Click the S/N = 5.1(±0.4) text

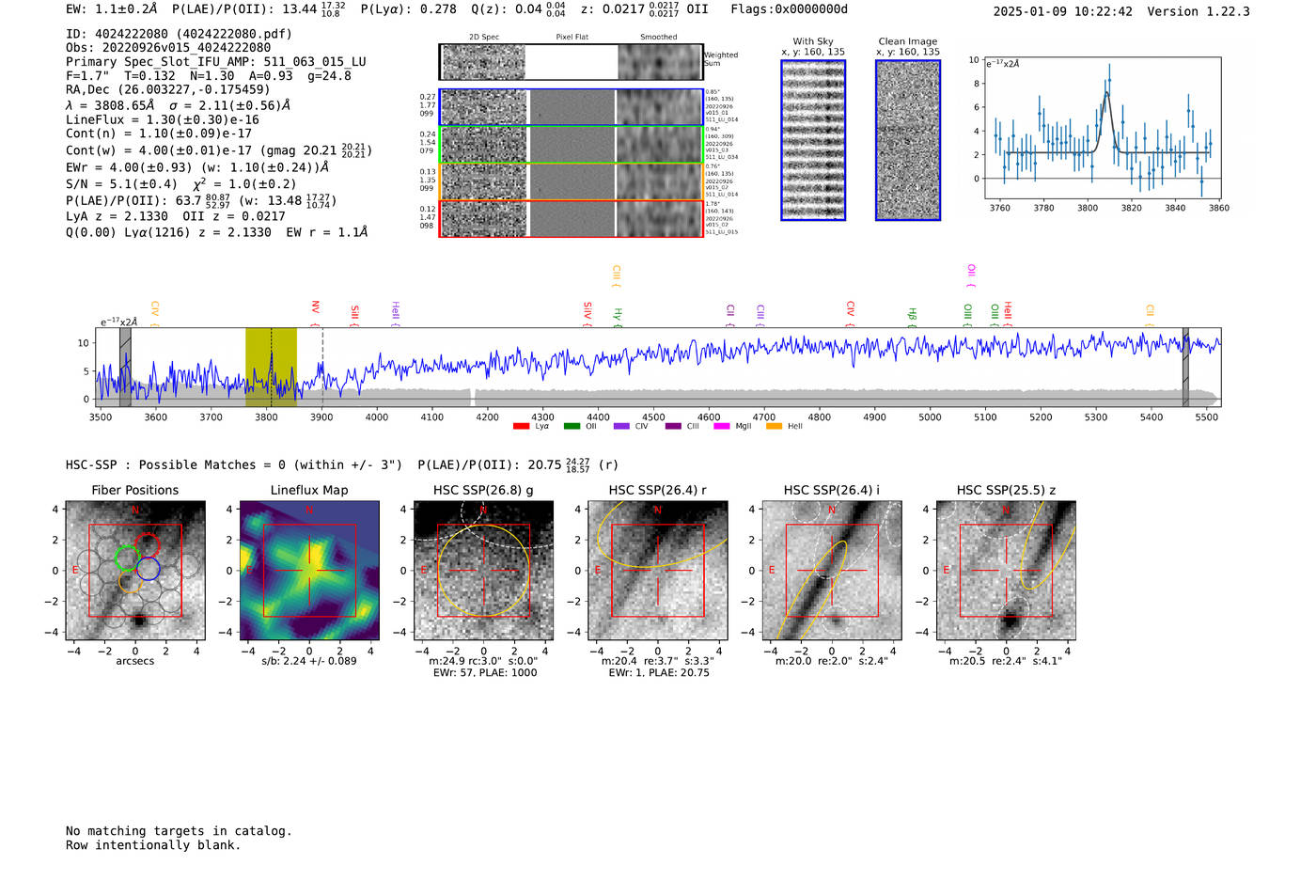coord(121,184)
